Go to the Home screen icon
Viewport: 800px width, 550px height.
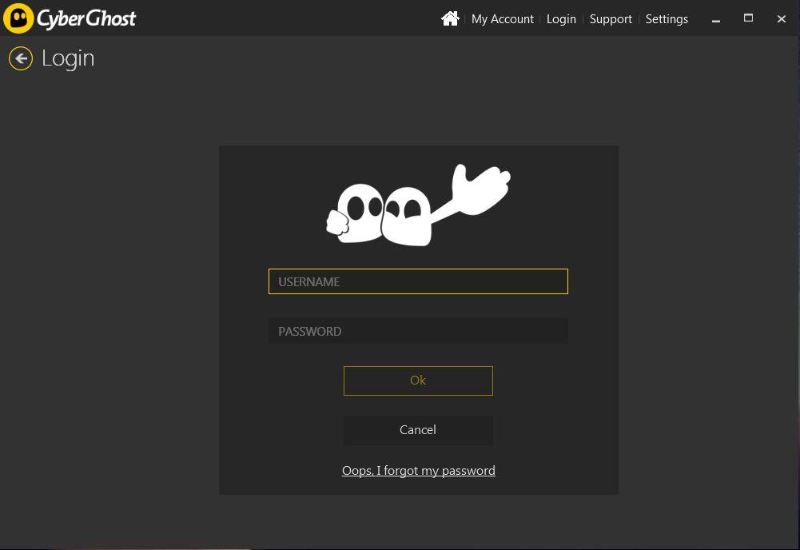(x=450, y=19)
